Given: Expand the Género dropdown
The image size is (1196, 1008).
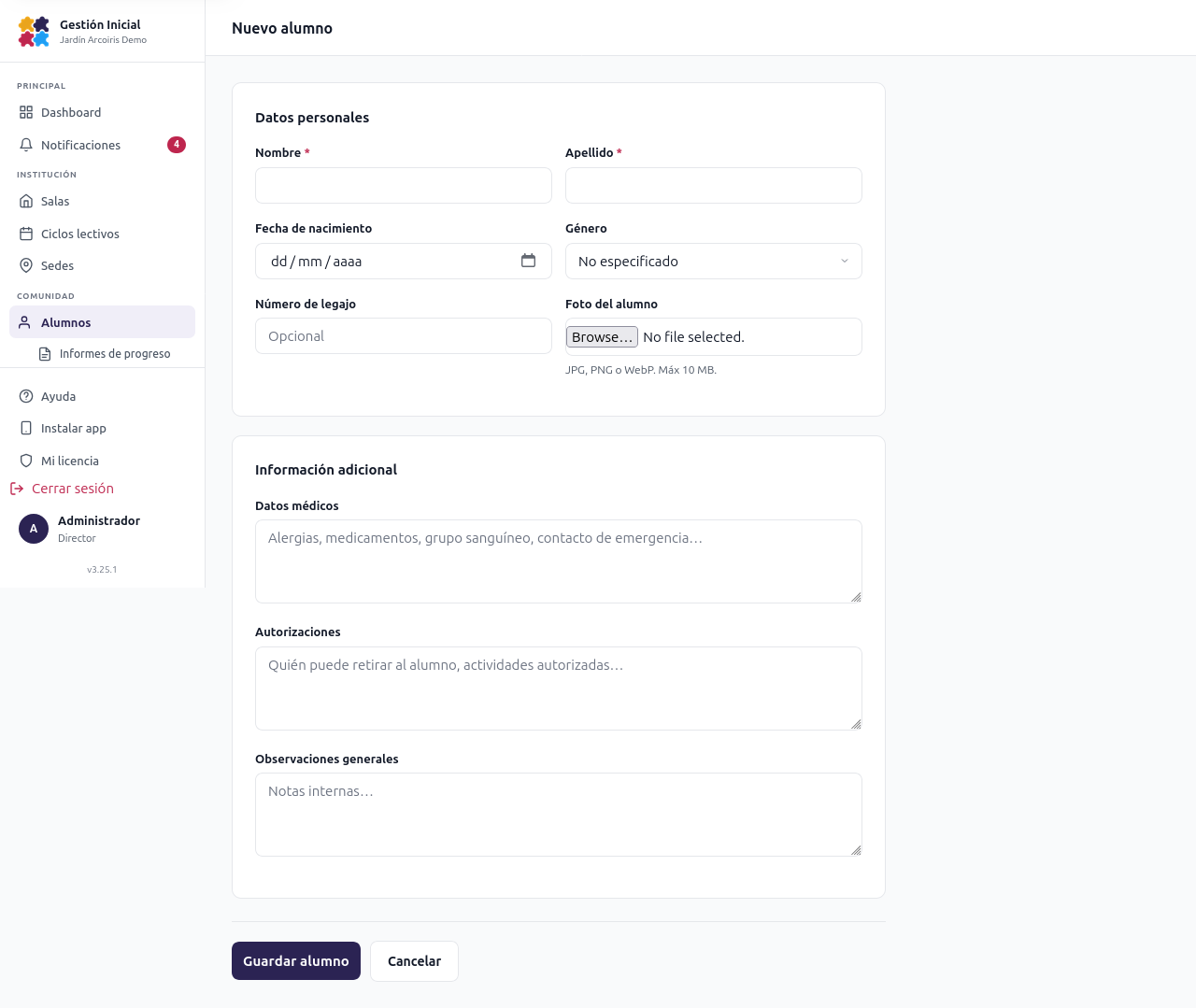Looking at the screenshot, I should pyautogui.click(x=714, y=261).
